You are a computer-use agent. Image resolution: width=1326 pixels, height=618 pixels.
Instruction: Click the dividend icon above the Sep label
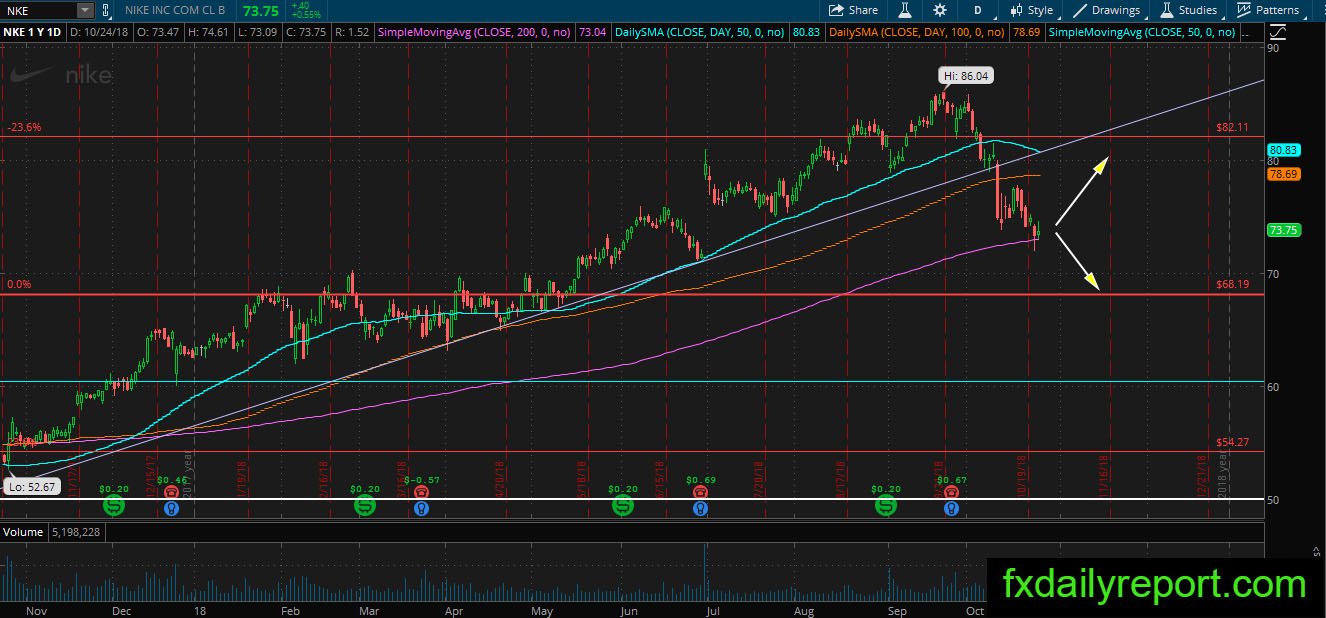point(886,507)
